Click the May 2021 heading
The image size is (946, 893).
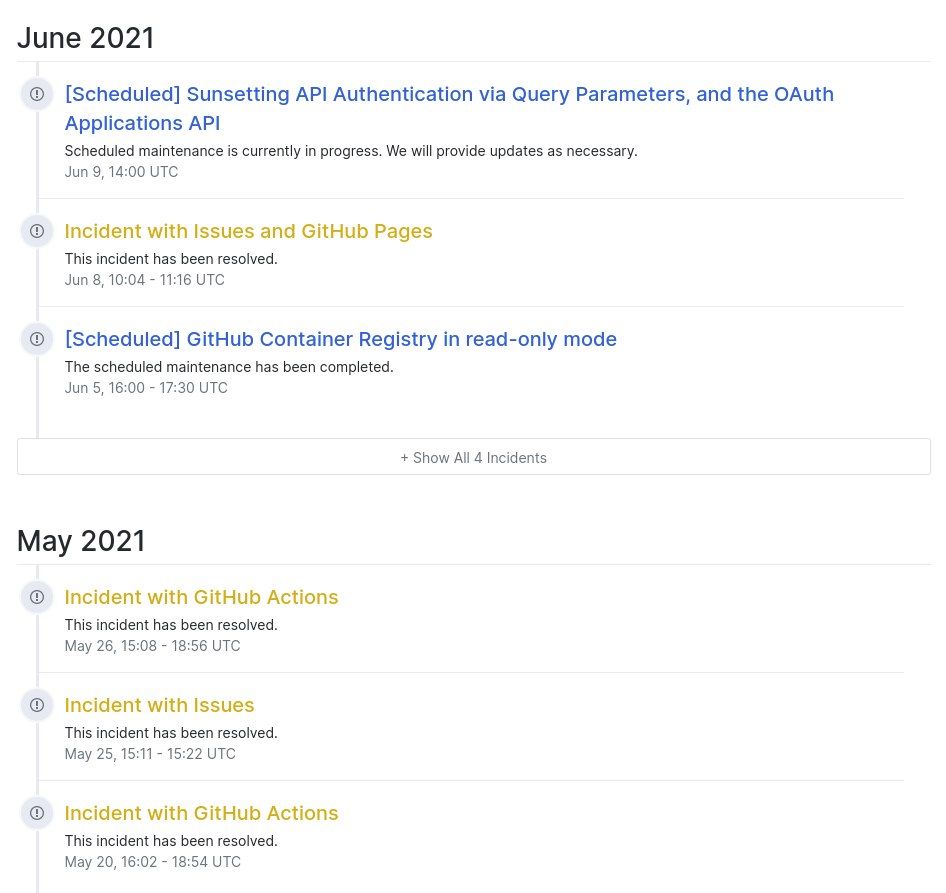pos(81,541)
